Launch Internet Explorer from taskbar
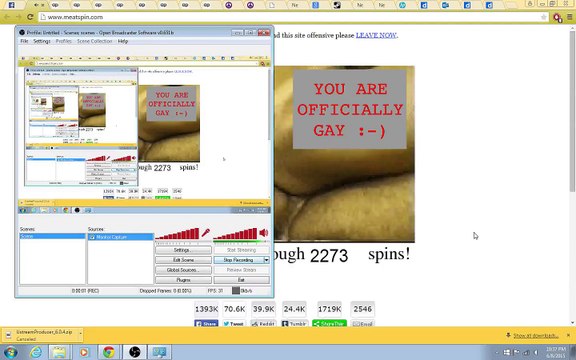Viewport: 576px width, 360px height. (x=36, y=353)
